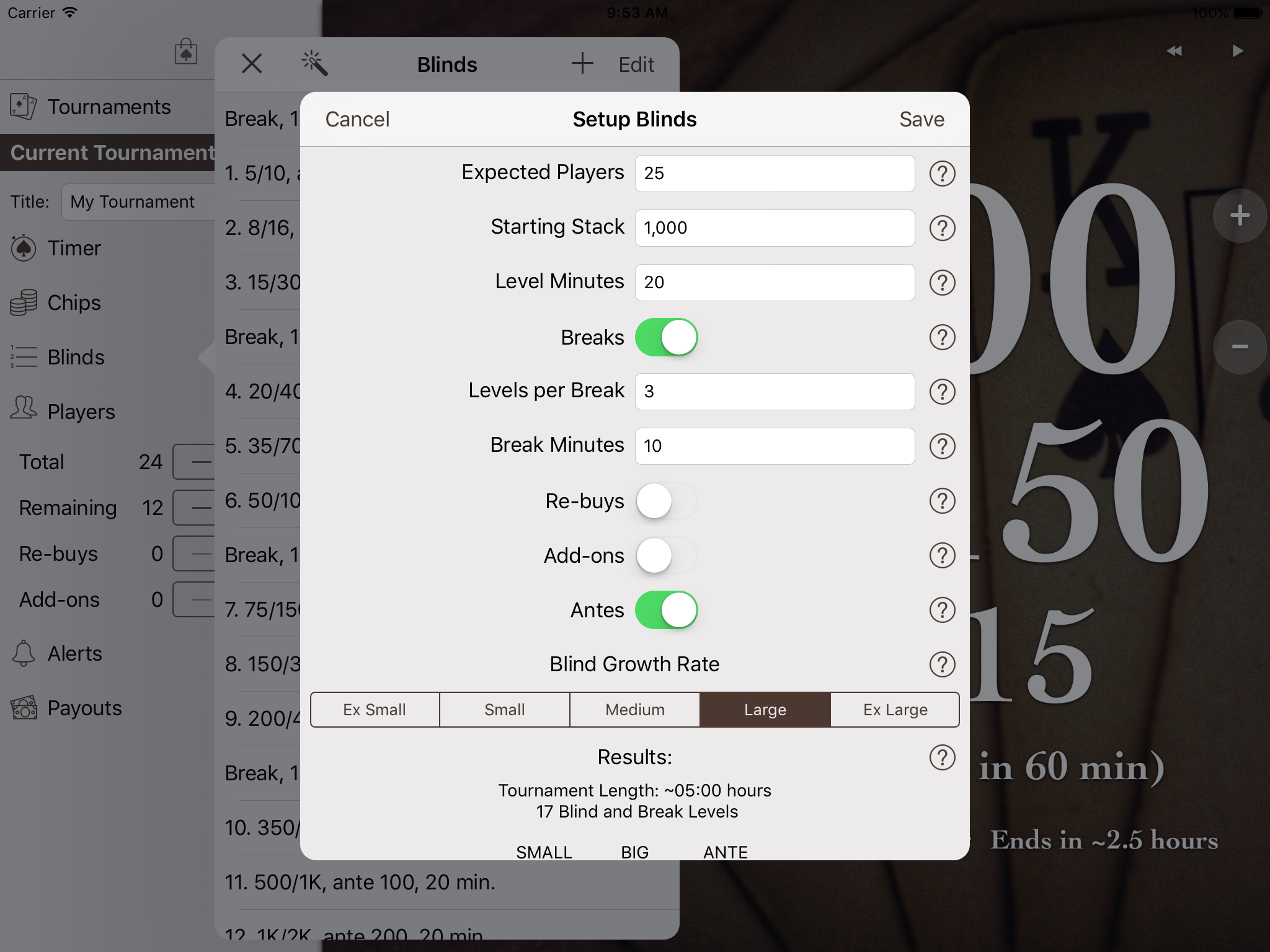Open Payouts in sidebar
The width and height of the screenshot is (1270, 952).
coord(107,708)
